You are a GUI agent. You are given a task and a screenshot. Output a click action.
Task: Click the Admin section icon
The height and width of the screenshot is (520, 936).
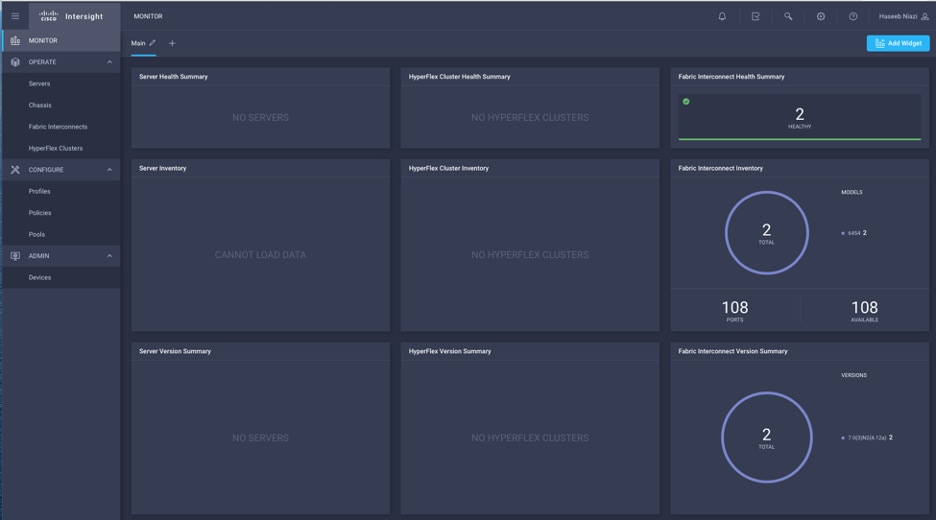16,256
